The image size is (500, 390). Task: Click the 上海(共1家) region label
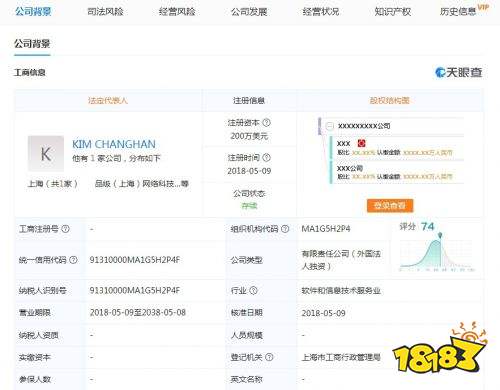tap(53, 184)
